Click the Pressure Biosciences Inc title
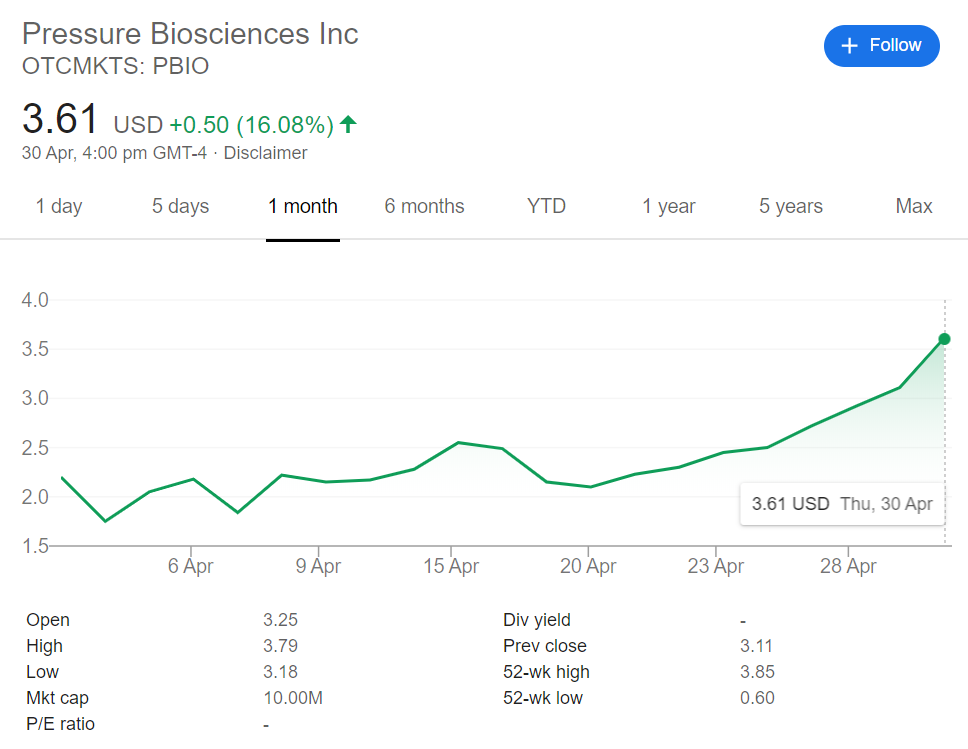 pyautogui.click(x=190, y=33)
